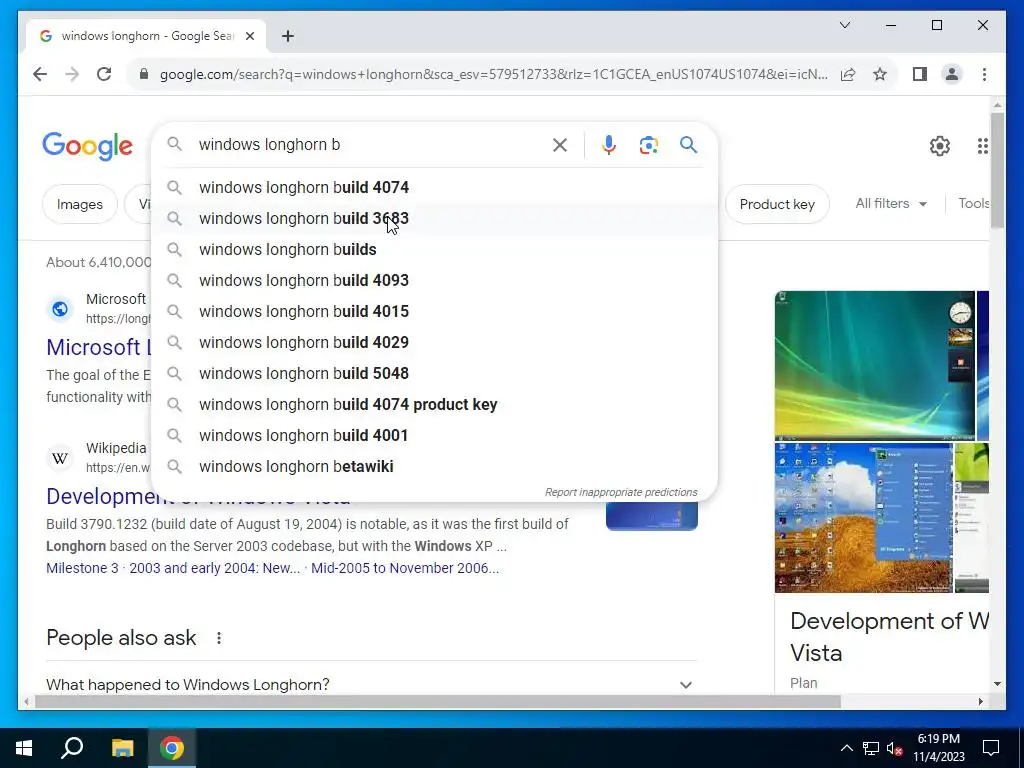Choose suggestion windows longhorn build 4074
The image size is (1024, 768).
434,187
